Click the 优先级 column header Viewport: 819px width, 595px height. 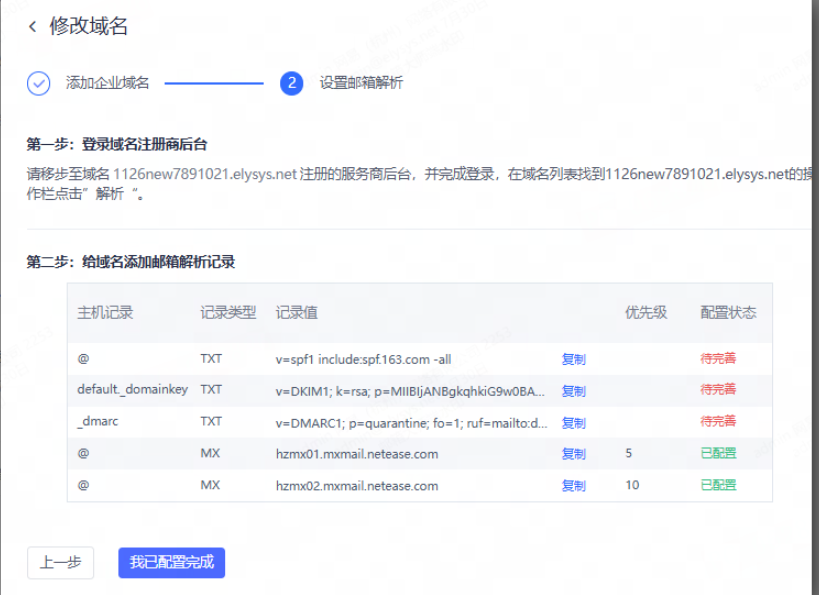pyautogui.click(x=646, y=313)
